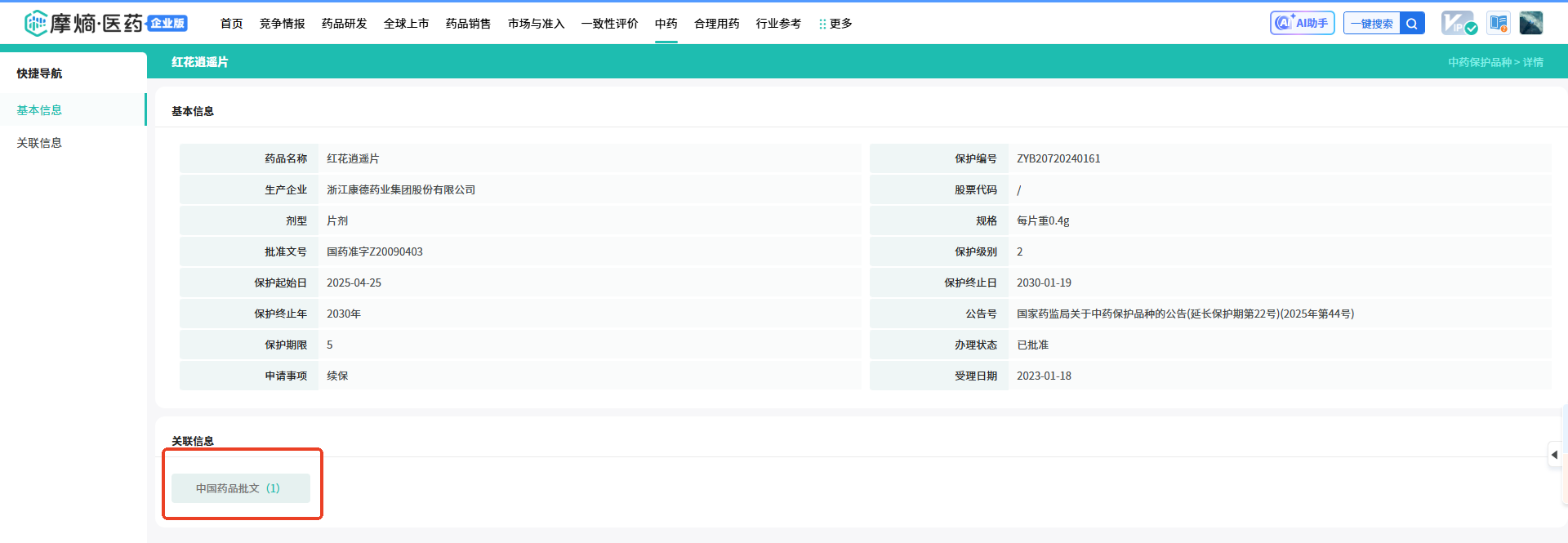Viewport: 1568px width, 543px height.
Task: Click 已批准 status value
Action: (1032, 345)
